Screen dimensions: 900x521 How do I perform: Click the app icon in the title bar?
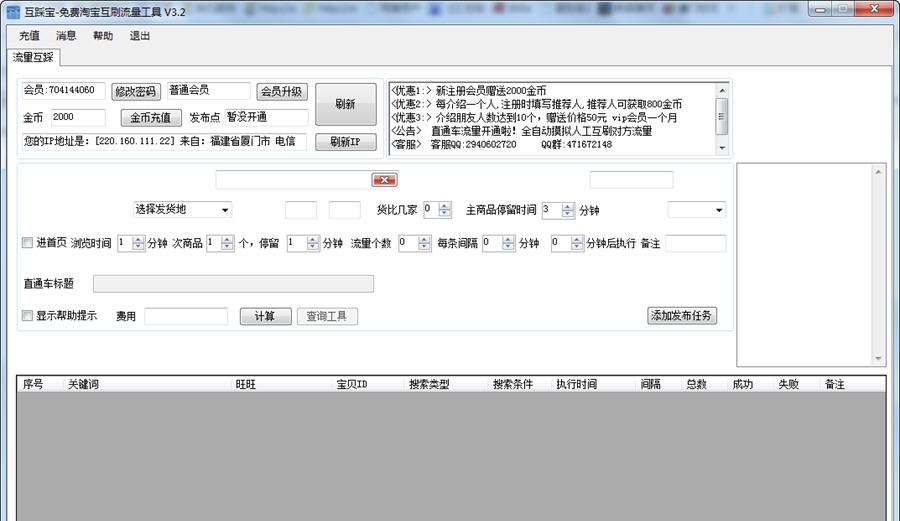point(13,12)
